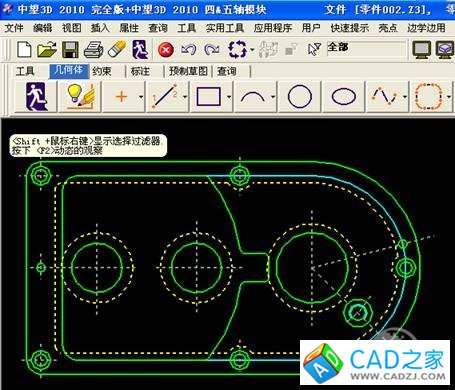Switch to the 几何体 tab
Viewport: 455px width, 390px height.
[69, 71]
